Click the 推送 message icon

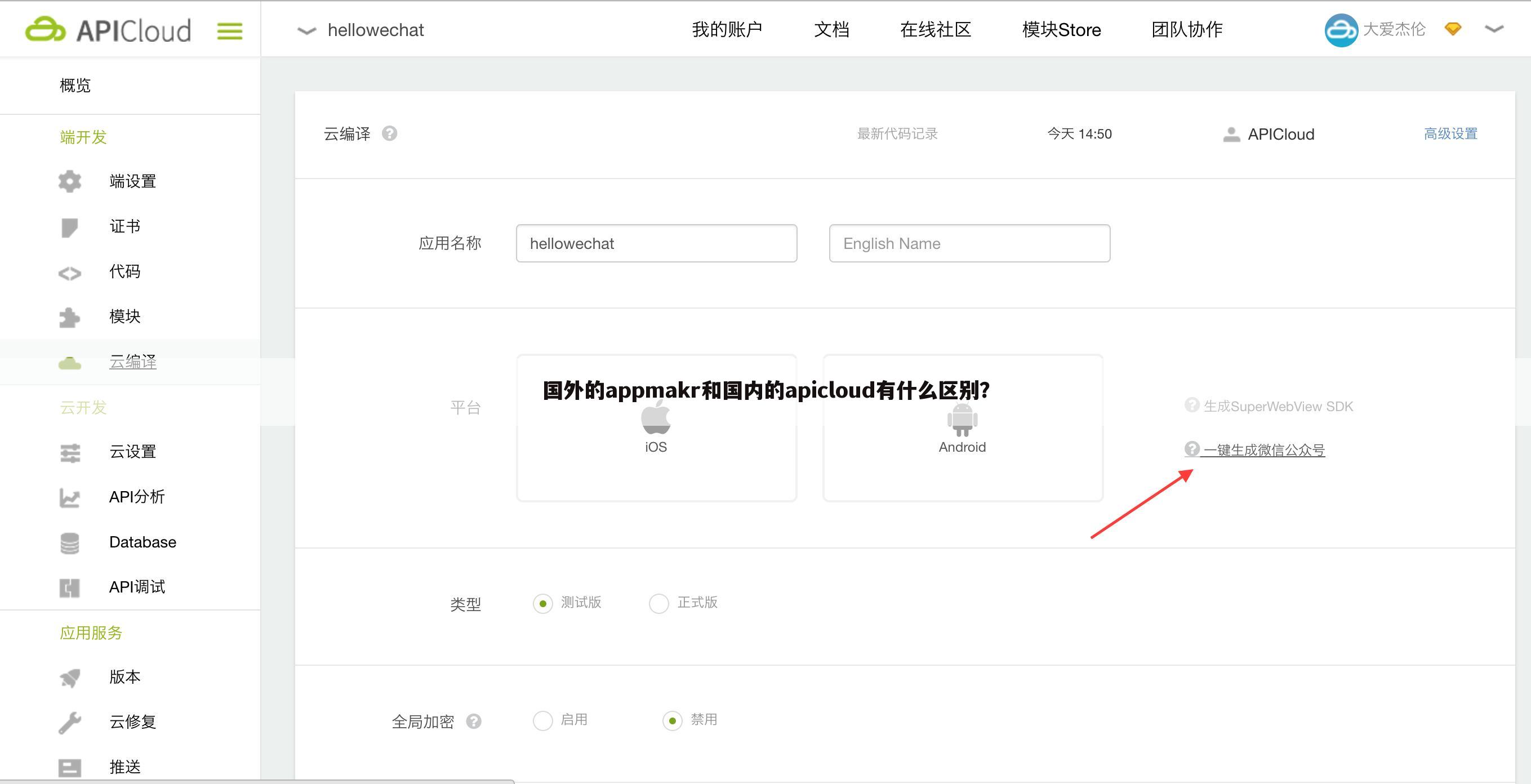point(69,768)
